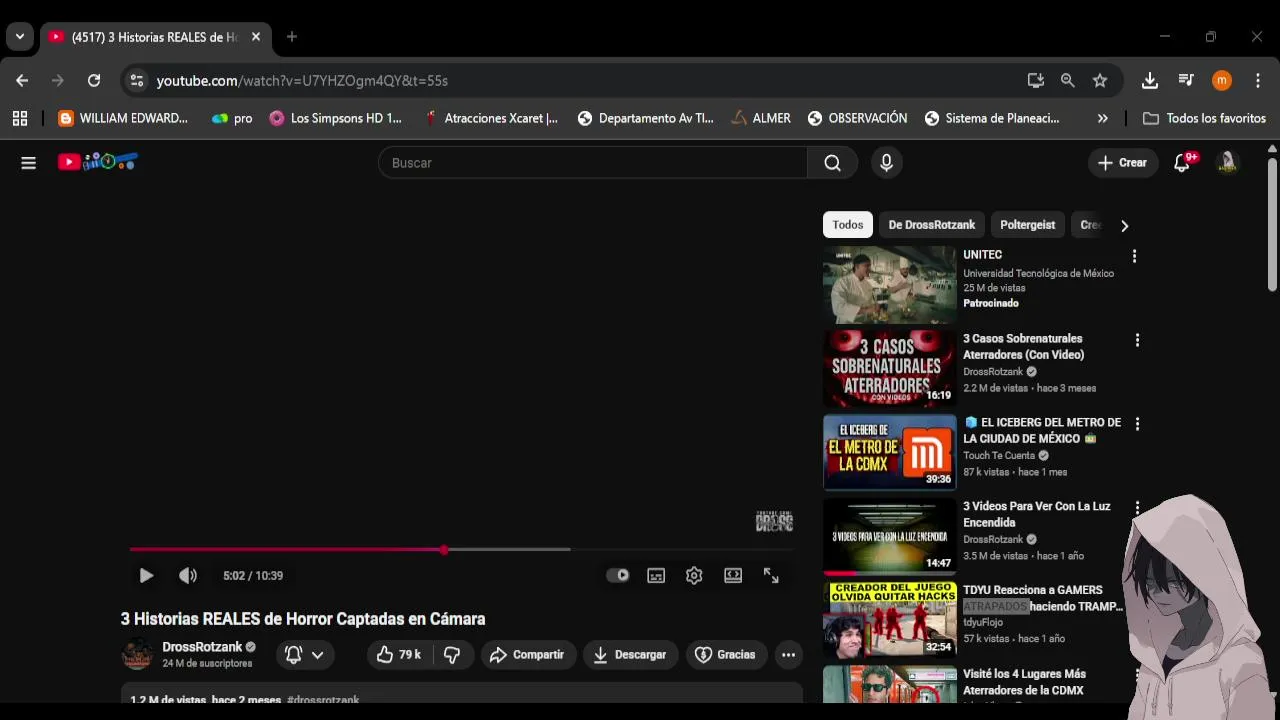The height and width of the screenshot is (720, 1280).
Task: Open options for 3 Casos Sobrenaturales video
Action: click(1137, 340)
